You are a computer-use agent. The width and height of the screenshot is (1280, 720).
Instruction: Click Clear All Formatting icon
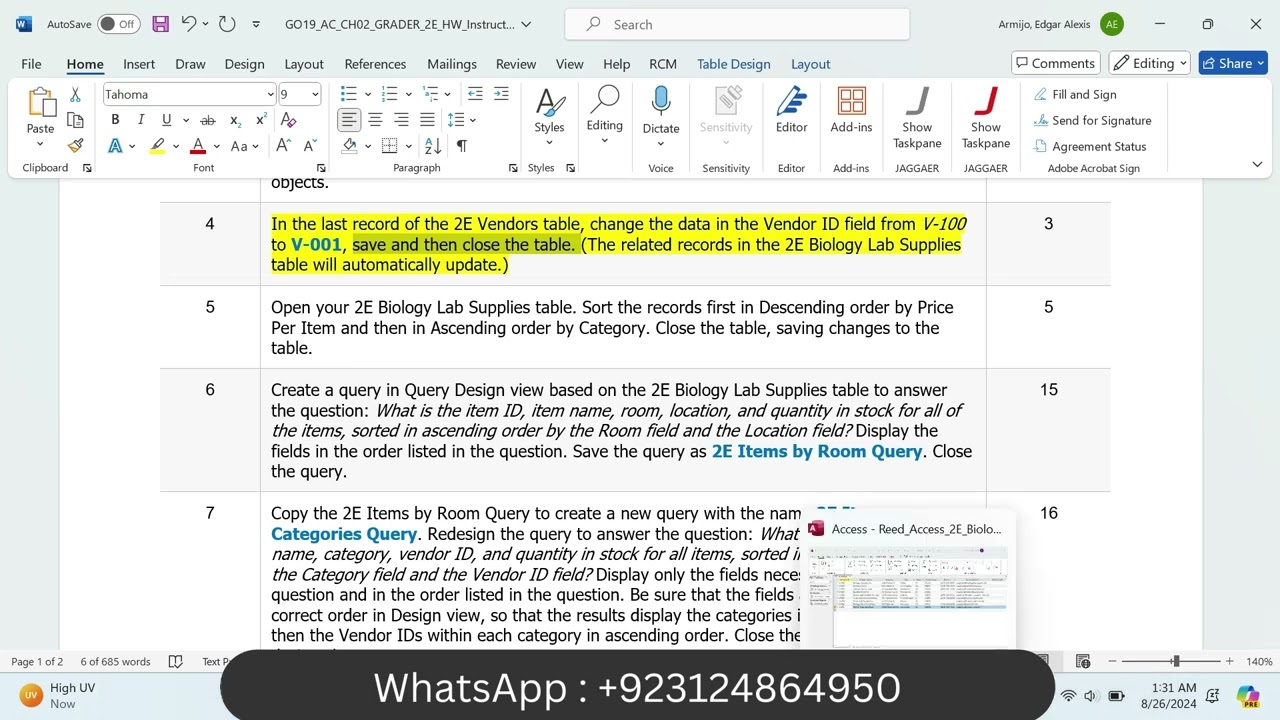click(288, 120)
